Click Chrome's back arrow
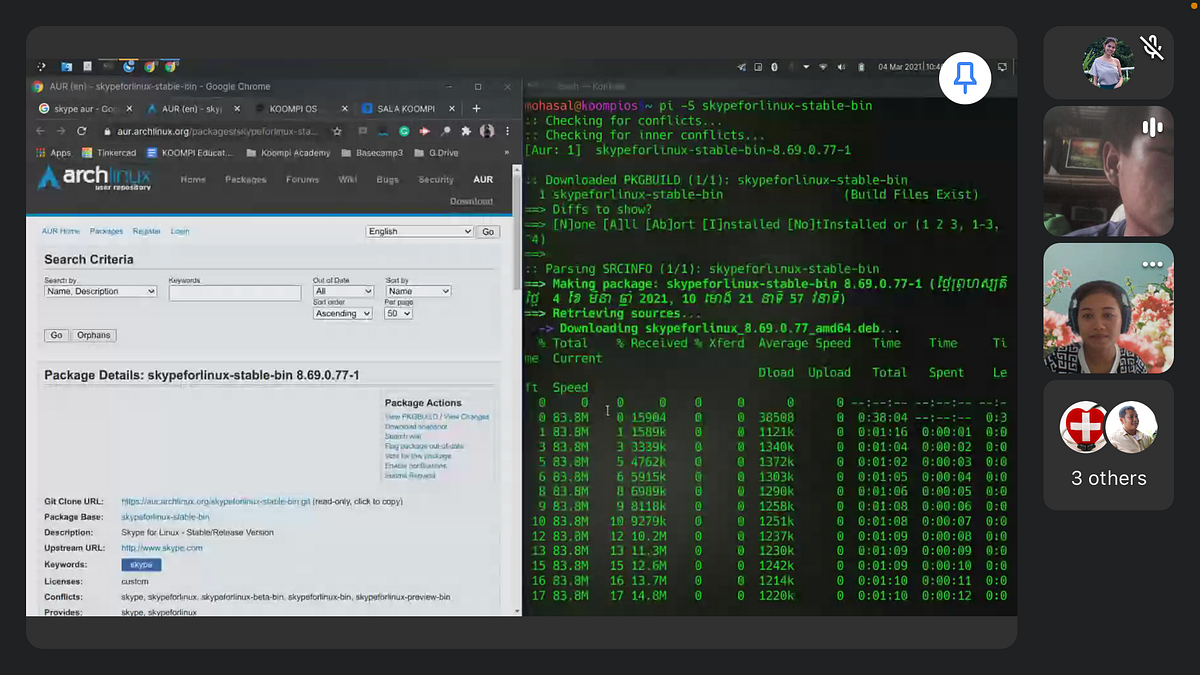Image resolution: width=1200 pixels, height=675 pixels. pyautogui.click(x=40, y=131)
